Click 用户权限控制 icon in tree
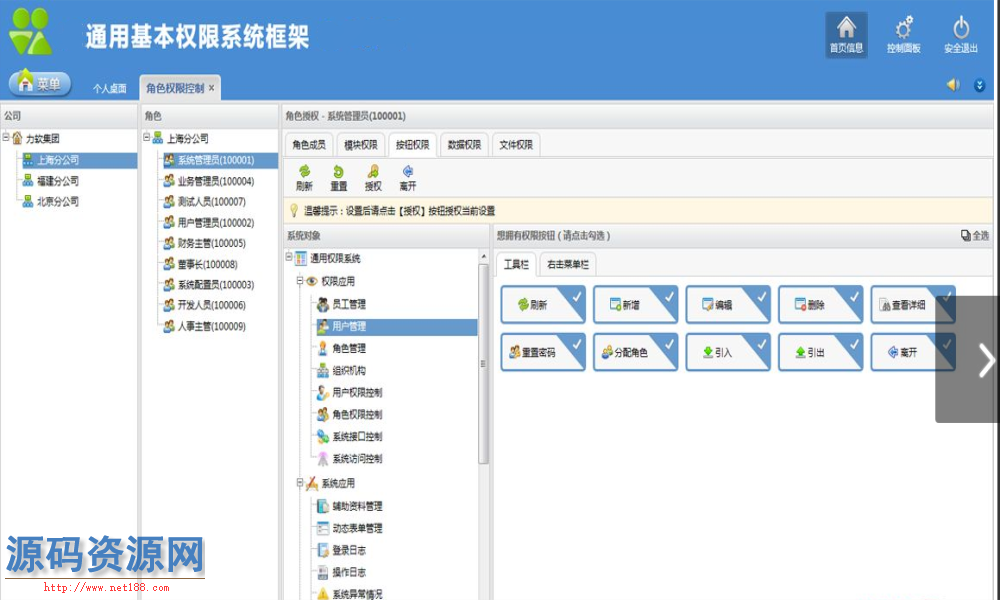The width and height of the screenshot is (1000, 600). pos(323,392)
